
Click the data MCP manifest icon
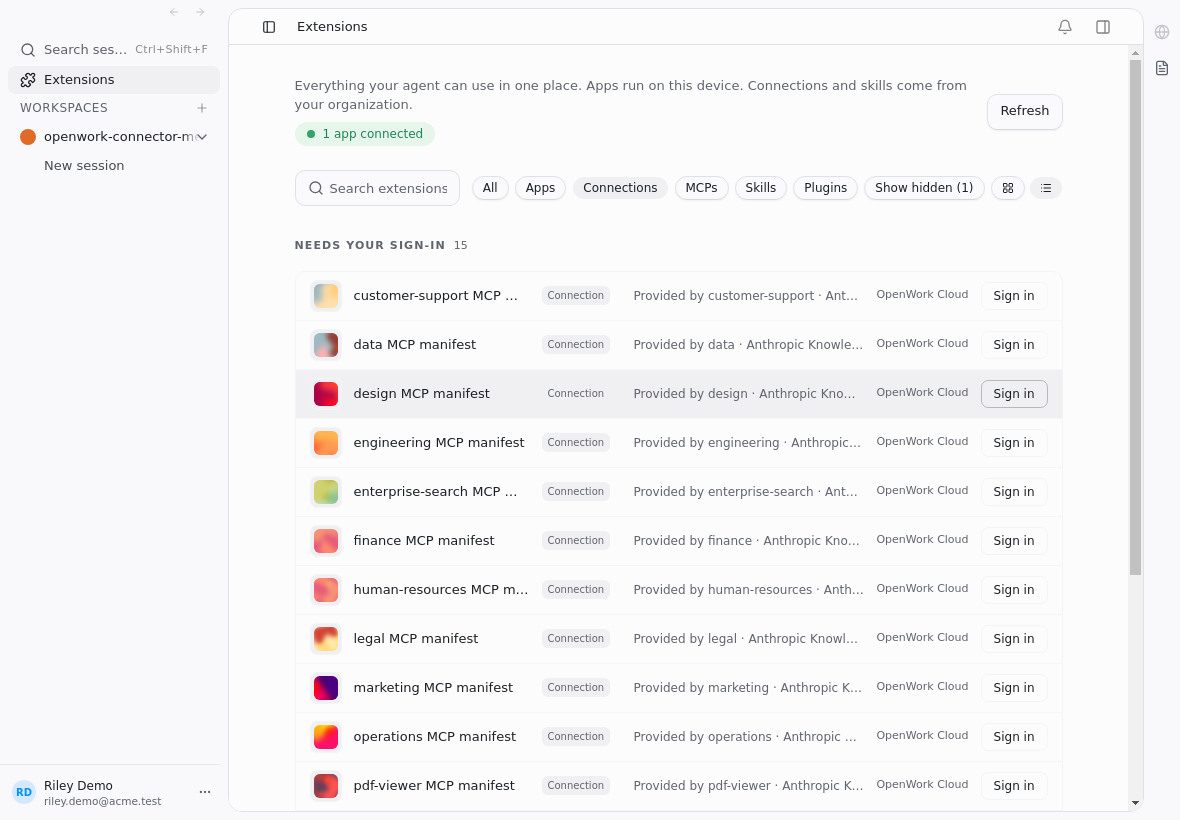[x=326, y=345]
